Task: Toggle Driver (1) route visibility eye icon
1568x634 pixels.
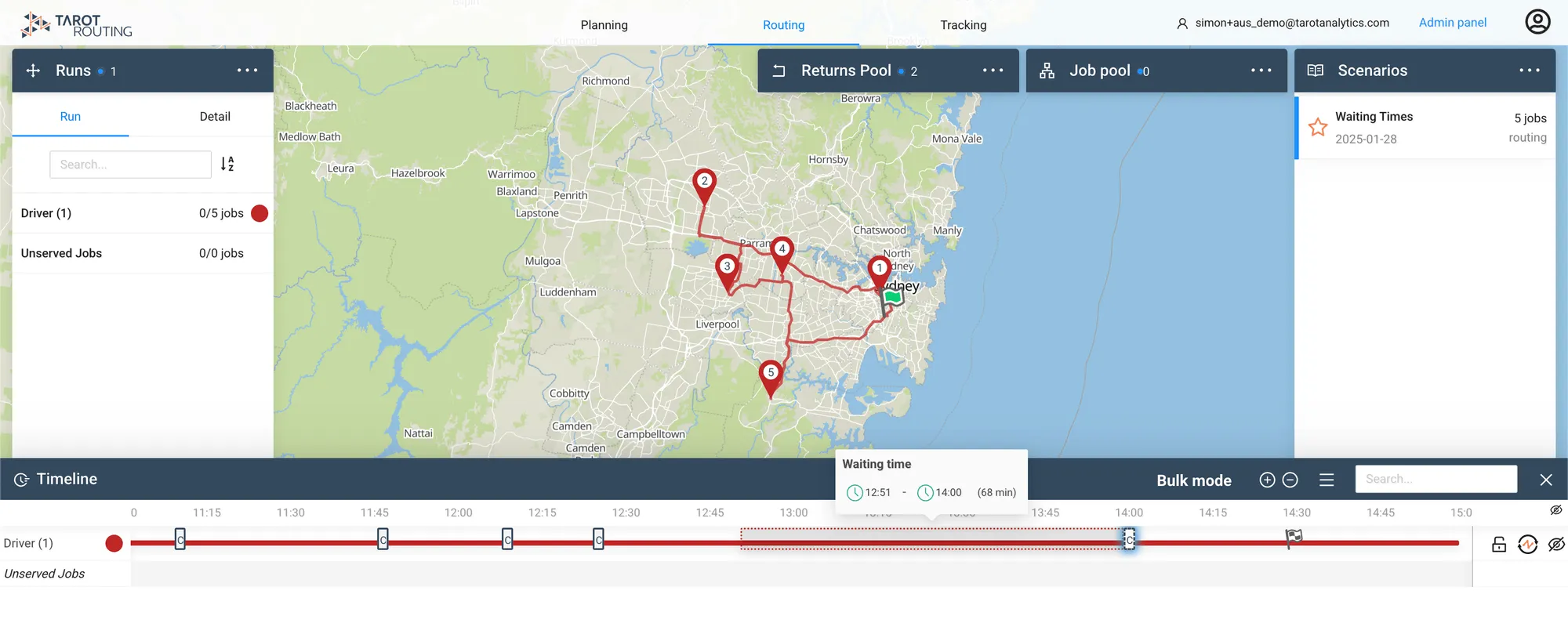Action: (1557, 544)
